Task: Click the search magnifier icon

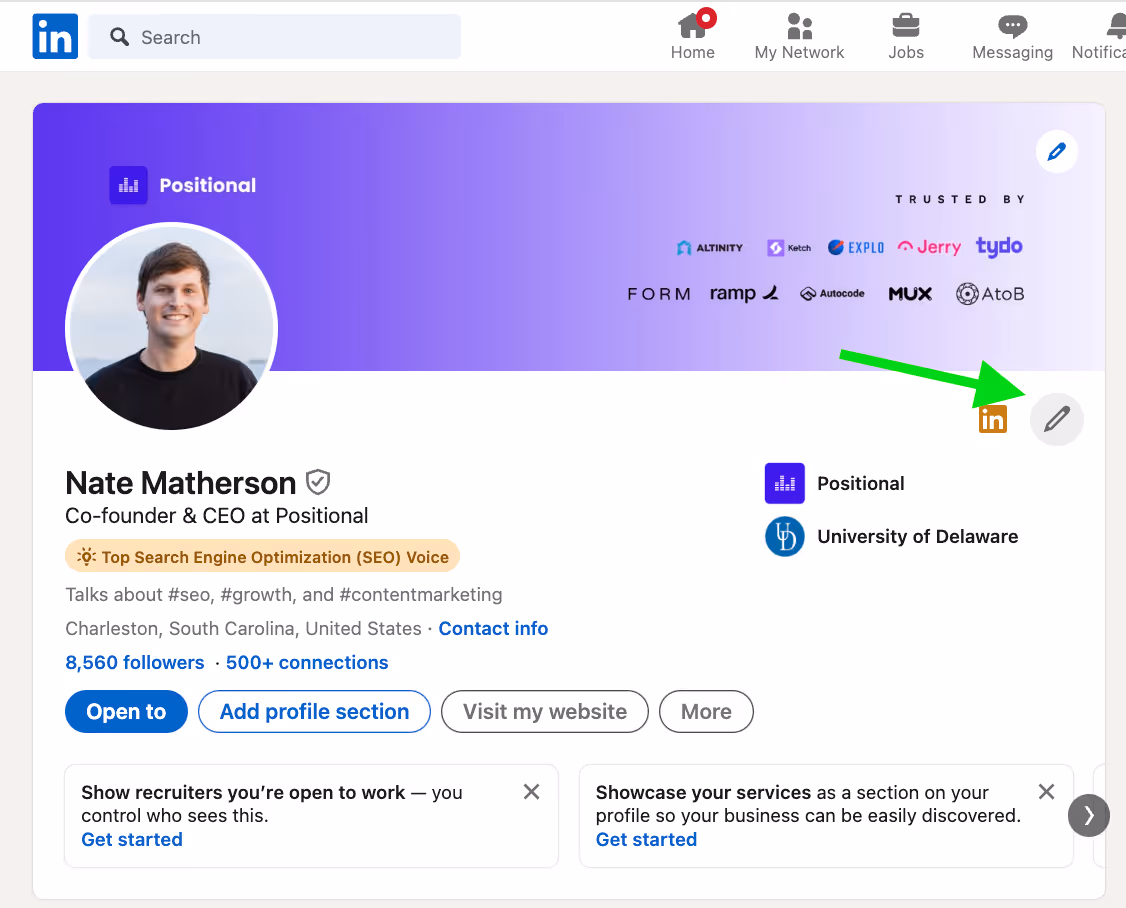Action: [119, 37]
